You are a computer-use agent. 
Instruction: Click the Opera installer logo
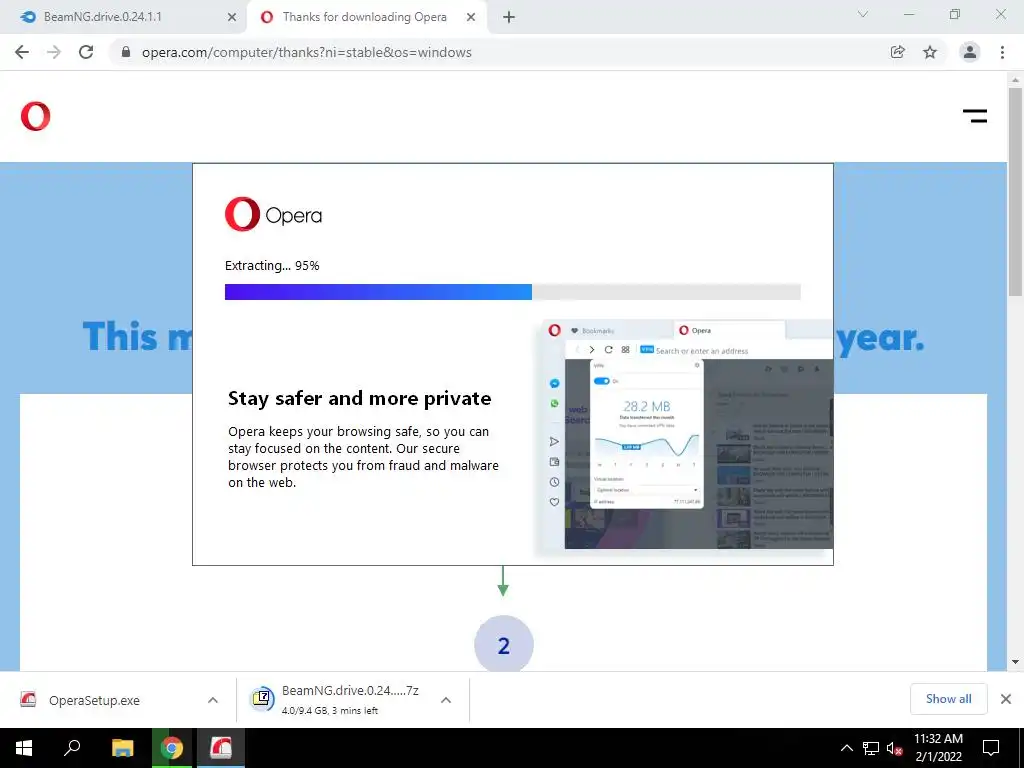click(274, 214)
